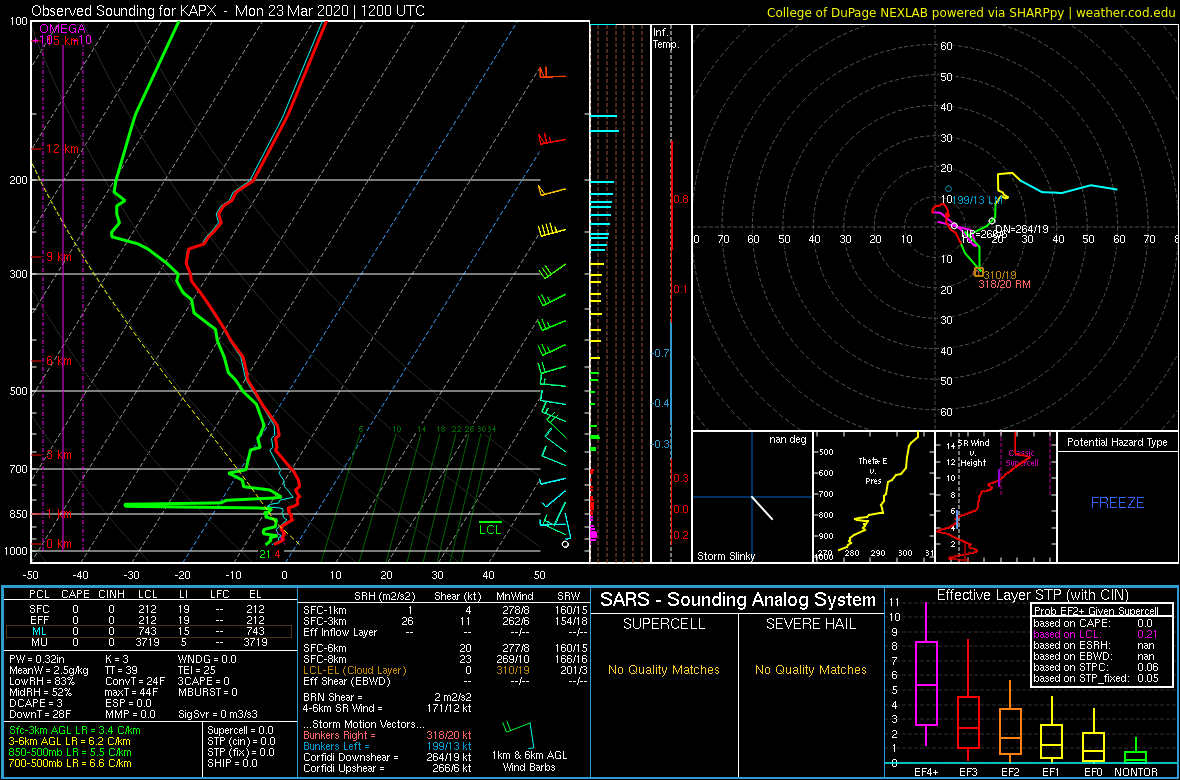Click the '318/20 RM' hodograph label
Image resolution: width=1180 pixels, height=780 pixels.
click(x=1005, y=284)
